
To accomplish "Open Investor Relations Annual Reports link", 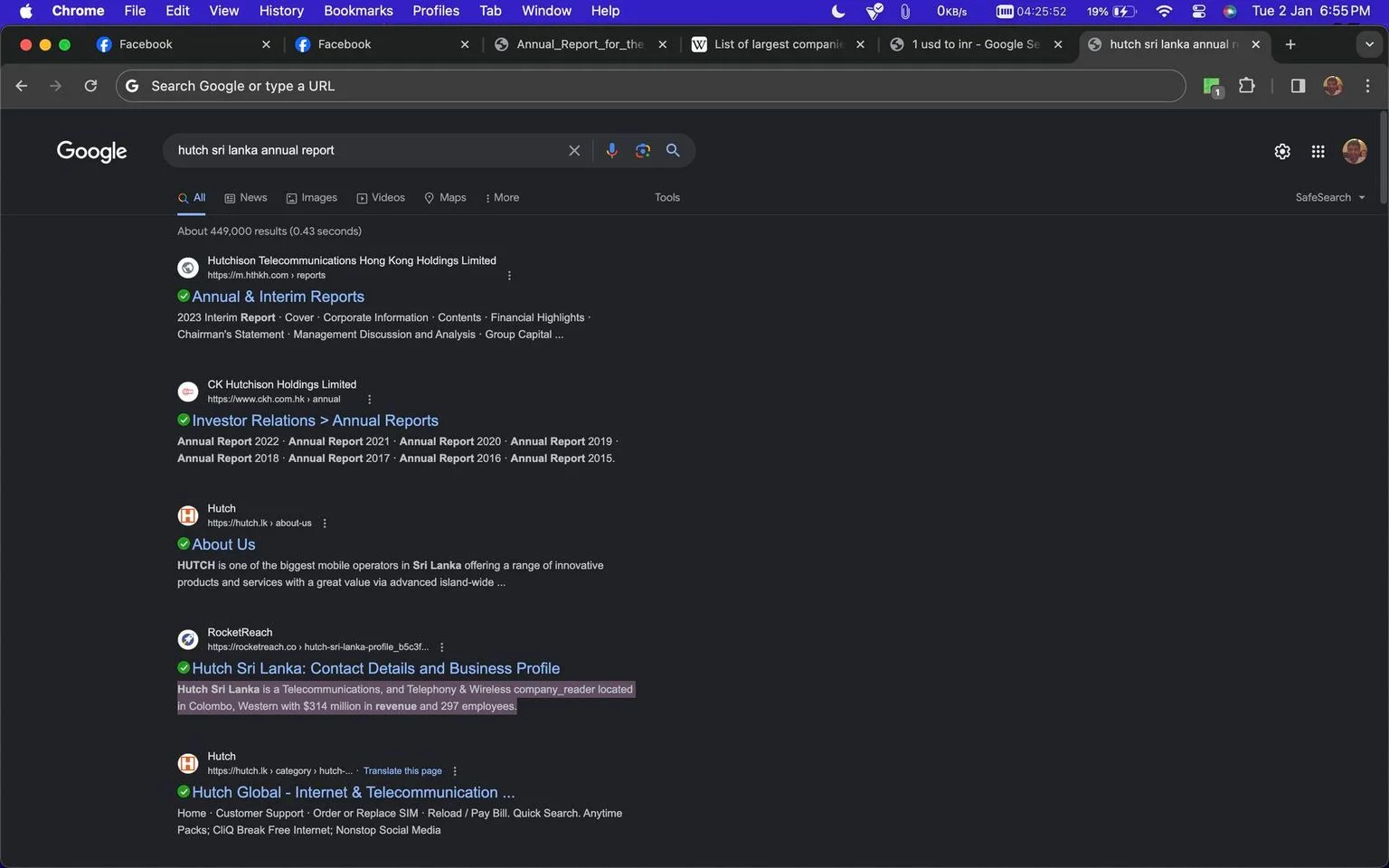I will point(315,420).
